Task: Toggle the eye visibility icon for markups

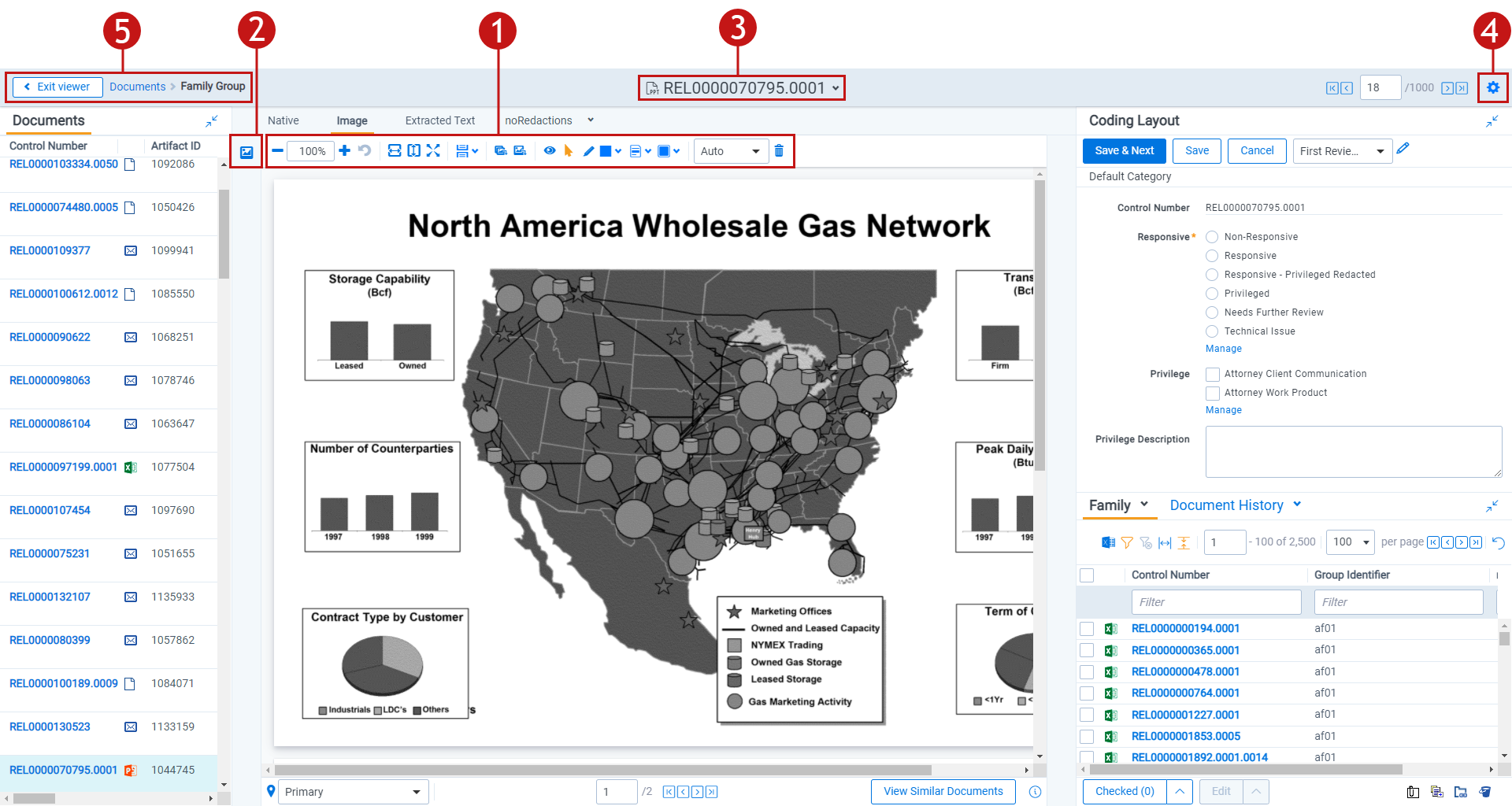Action: click(x=550, y=150)
